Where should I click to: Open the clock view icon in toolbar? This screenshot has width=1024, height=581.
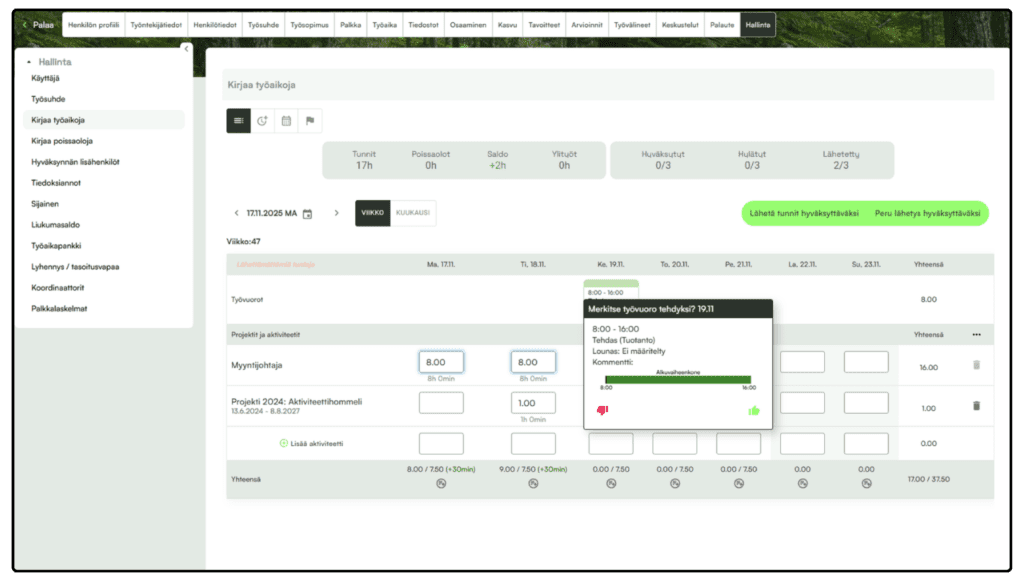point(262,121)
